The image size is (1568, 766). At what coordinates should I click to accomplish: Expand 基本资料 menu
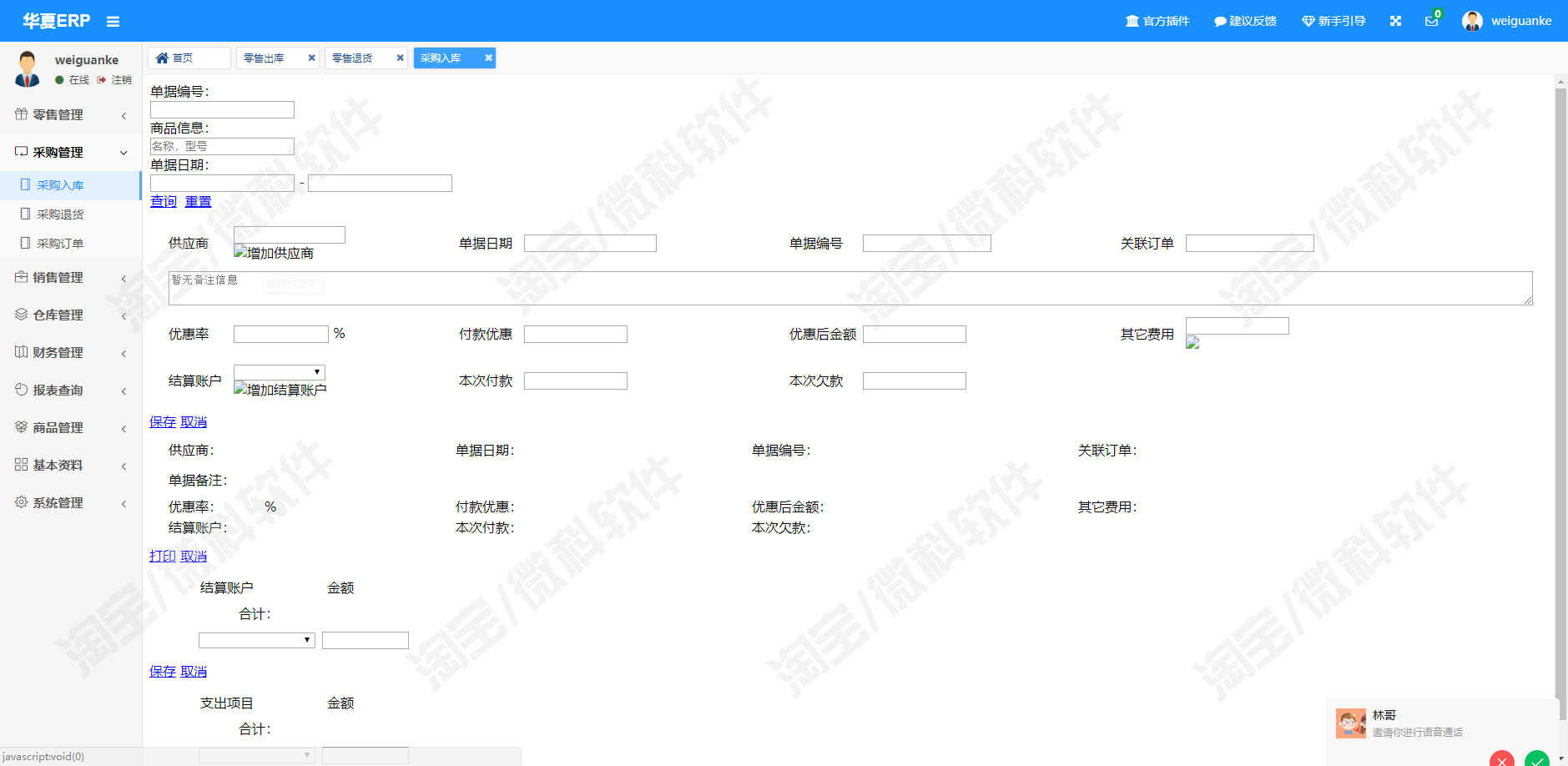point(71,466)
